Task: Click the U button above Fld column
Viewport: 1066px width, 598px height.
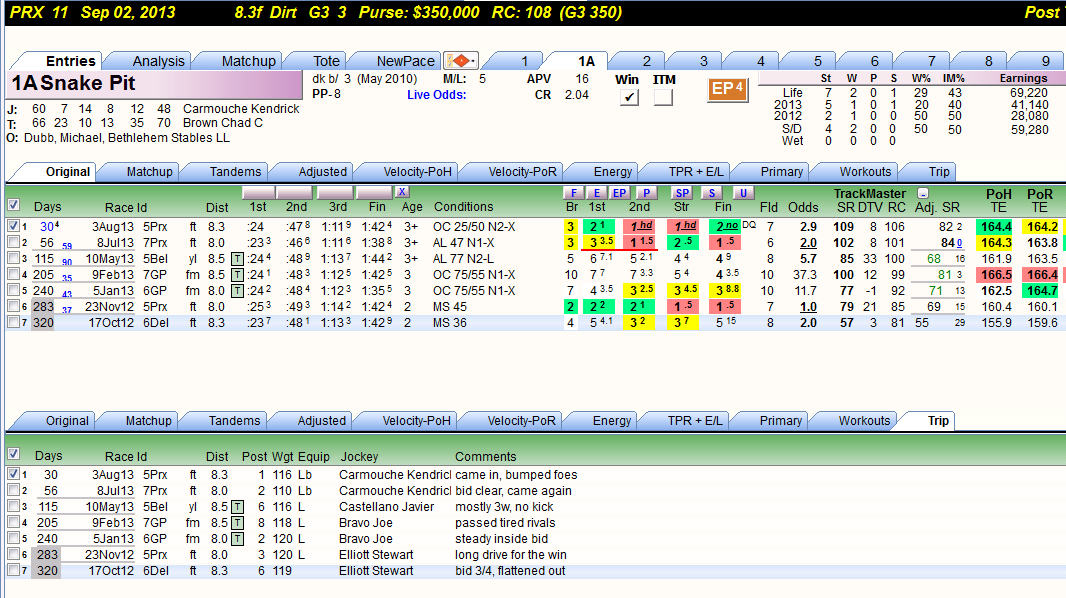Action: pyautogui.click(x=743, y=193)
